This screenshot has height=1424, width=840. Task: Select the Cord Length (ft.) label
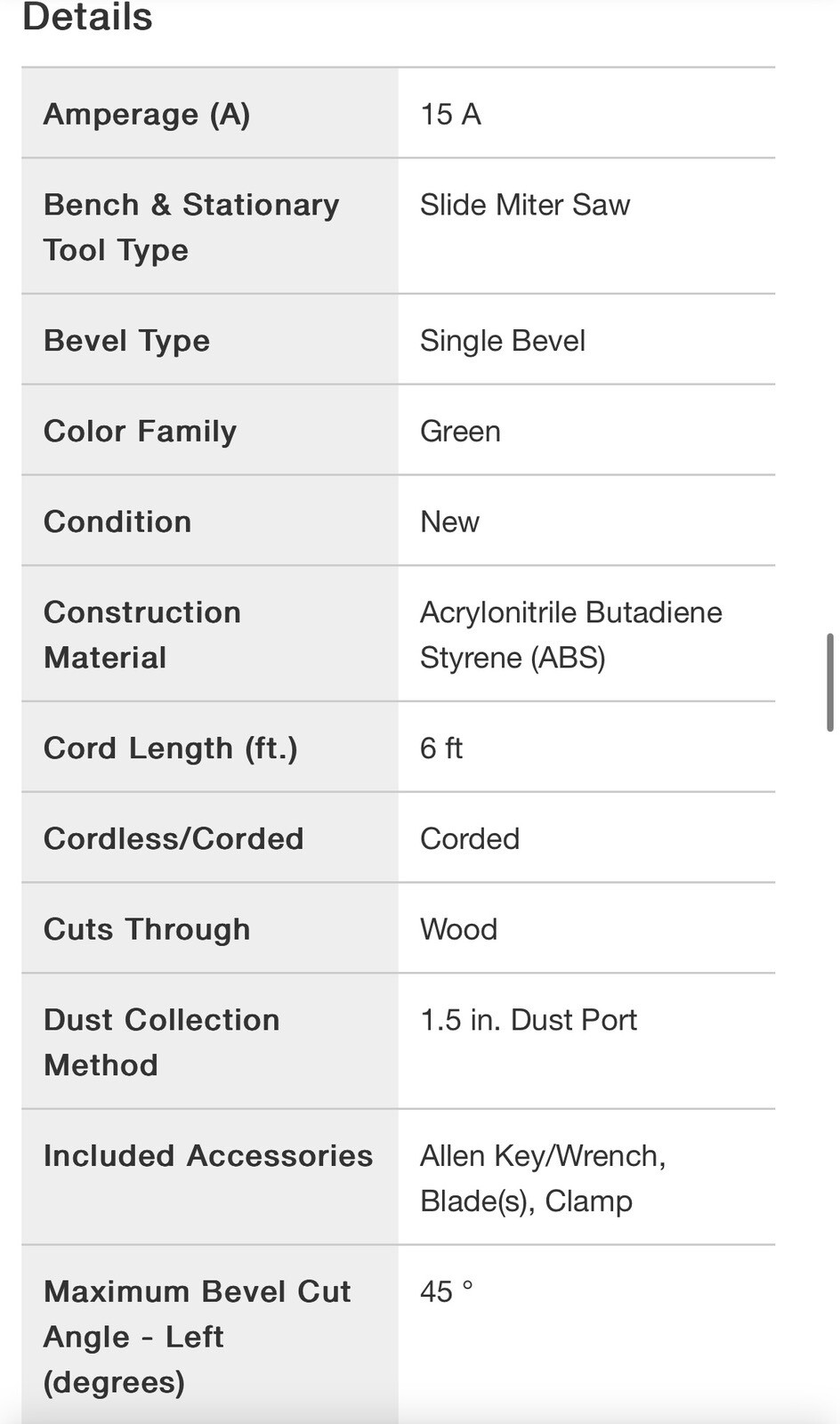170,748
